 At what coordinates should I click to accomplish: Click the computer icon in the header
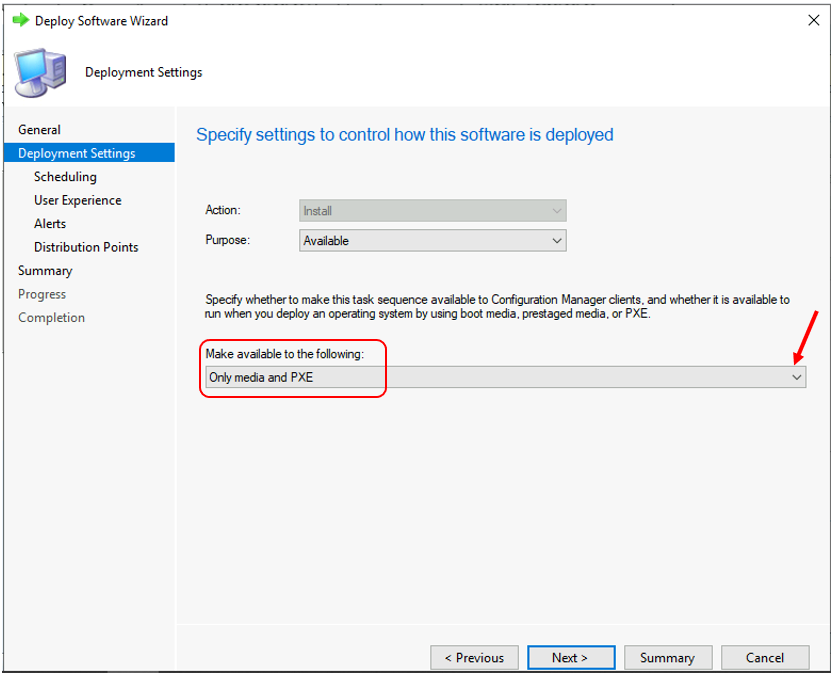(x=41, y=73)
